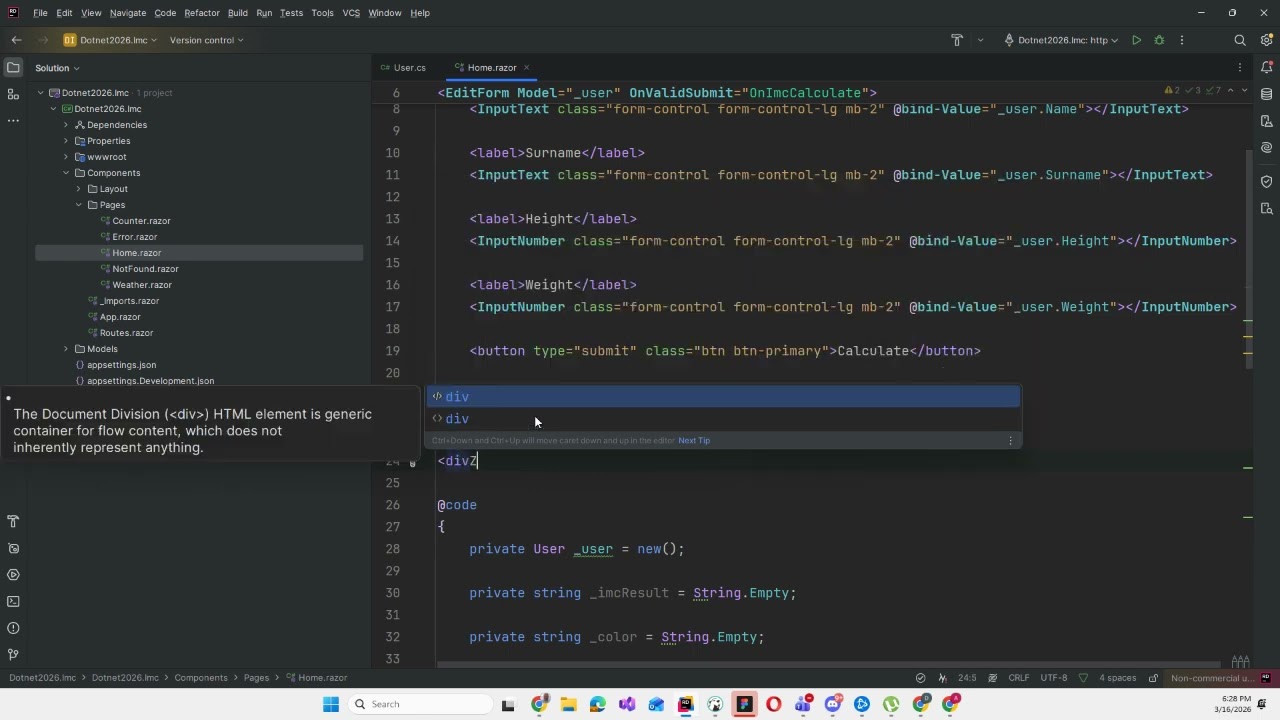Screen dimensions: 1280x720
Task: Expand the Dependencies node
Action: (66, 125)
